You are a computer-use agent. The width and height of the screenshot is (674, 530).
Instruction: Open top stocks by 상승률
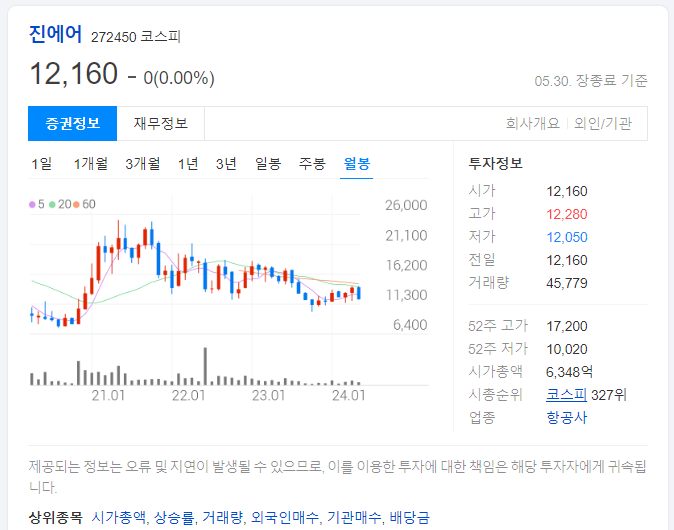tap(174, 517)
